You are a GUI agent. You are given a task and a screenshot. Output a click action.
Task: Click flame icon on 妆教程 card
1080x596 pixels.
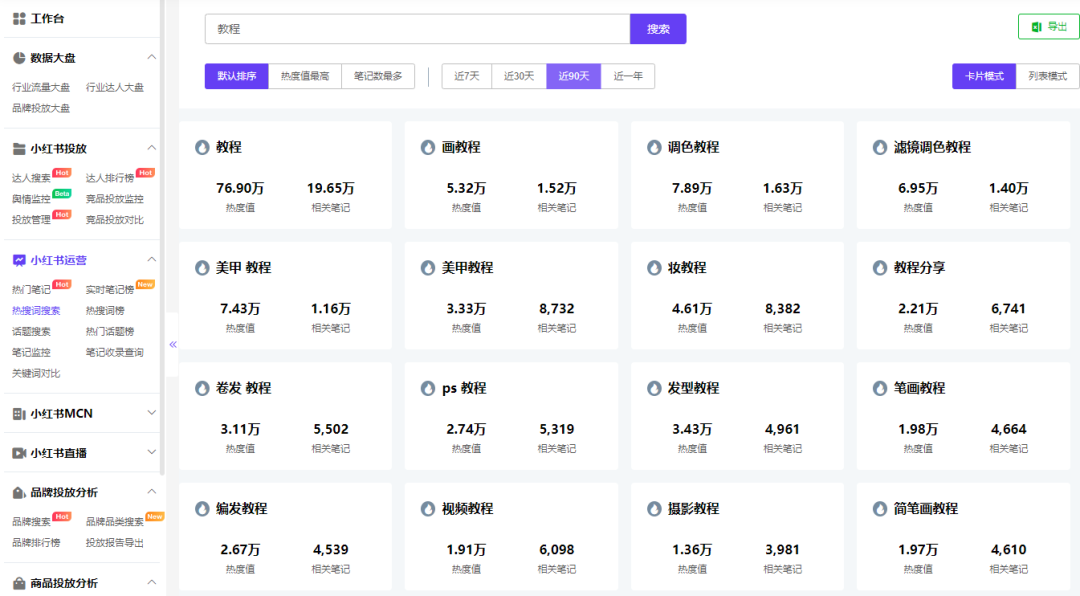click(x=654, y=268)
